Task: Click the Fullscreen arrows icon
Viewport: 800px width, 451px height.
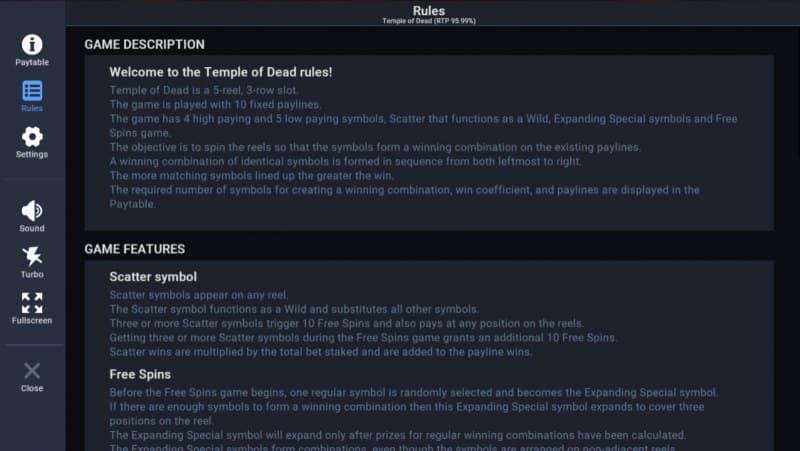Action: (x=32, y=302)
